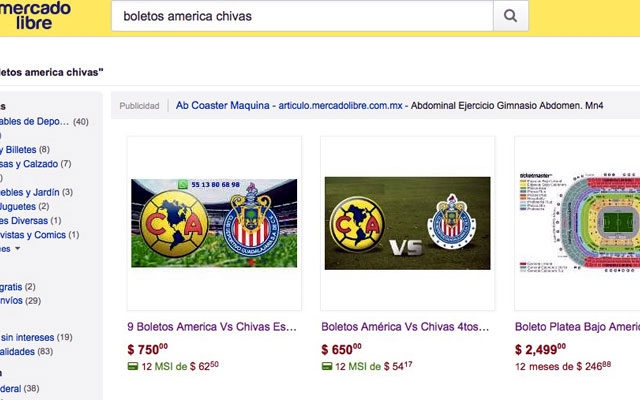Click the search magnifier button

pyautogui.click(x=510, y=16)
